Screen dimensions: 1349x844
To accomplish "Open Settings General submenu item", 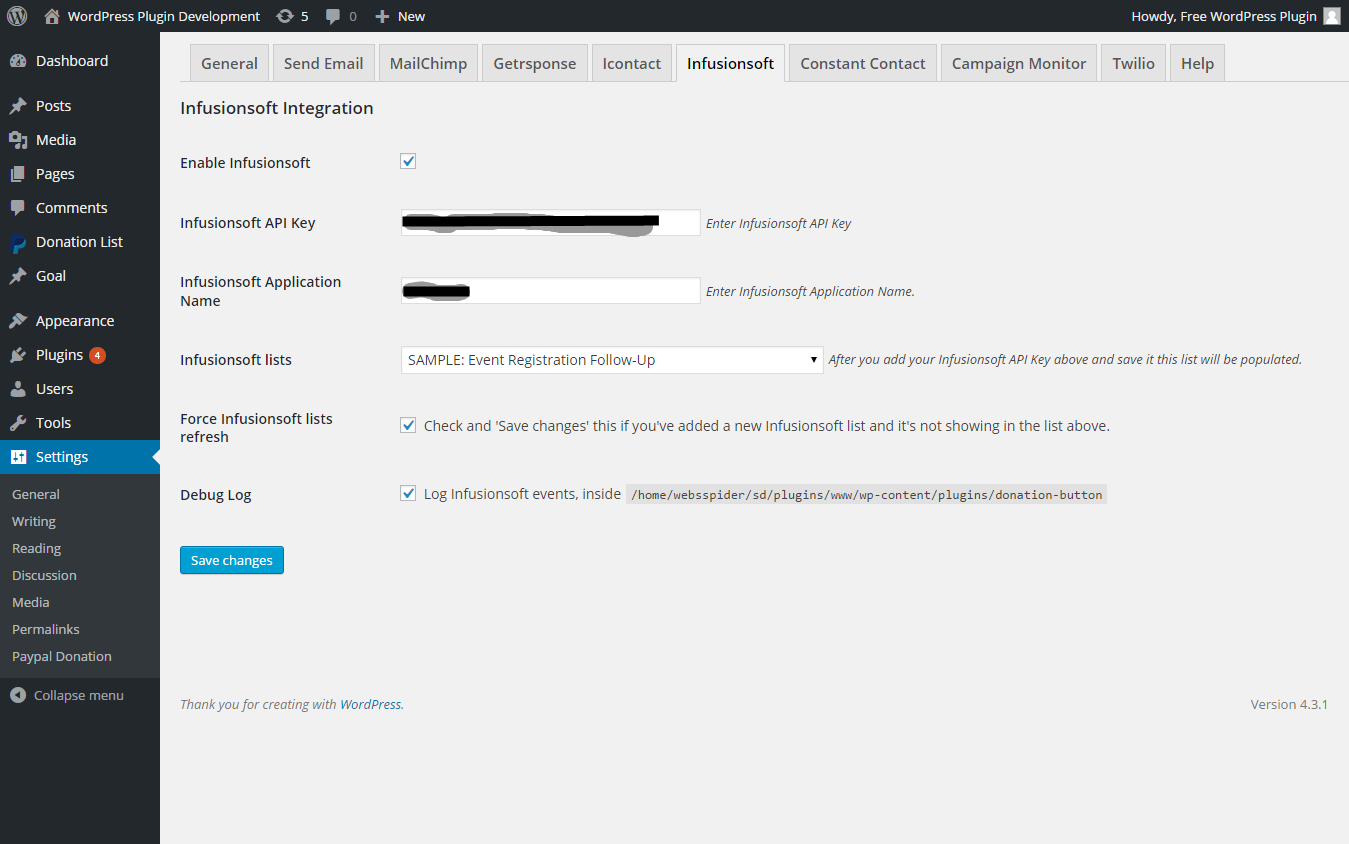I will (x=36, y=494).
